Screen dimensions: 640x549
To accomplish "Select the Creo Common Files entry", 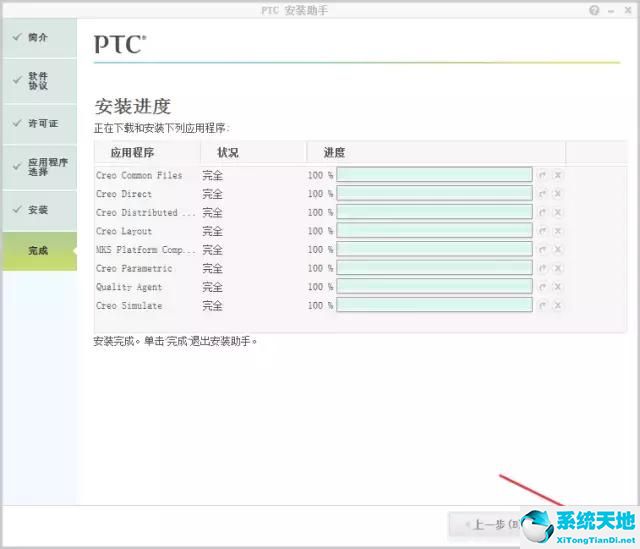I will 139,175.
